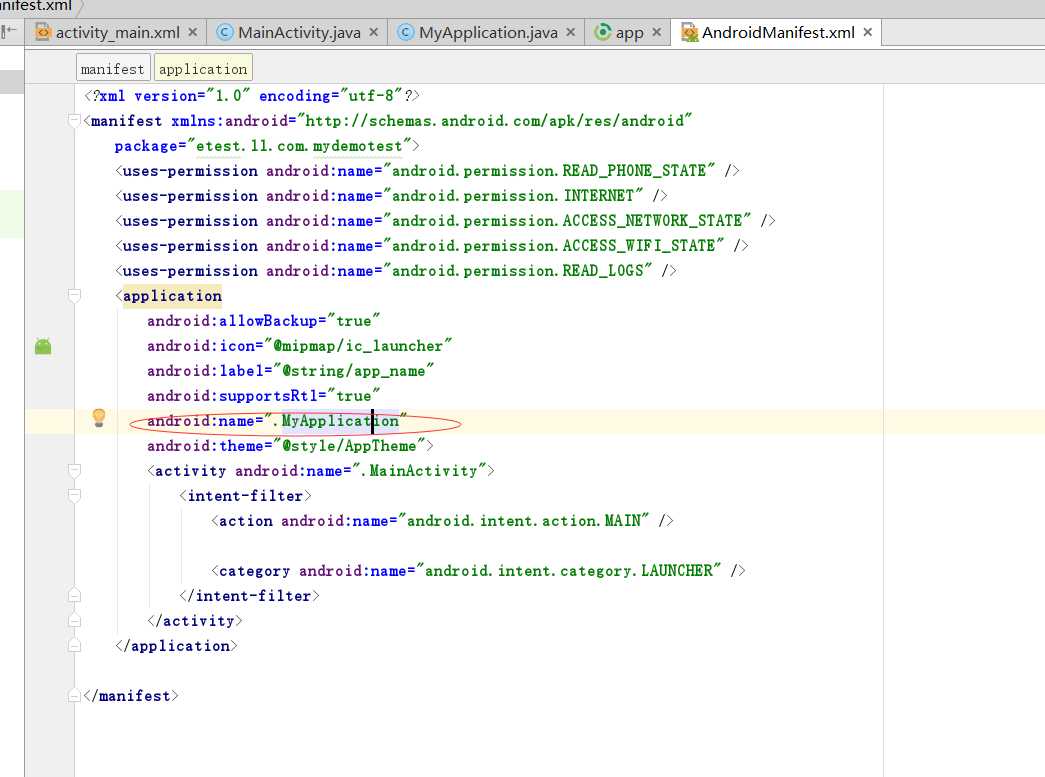This screenshot has width=1045, height=777.
Task: Click the .MainActivity activity name
Action: pyautogui.click(x=419, y=470)
